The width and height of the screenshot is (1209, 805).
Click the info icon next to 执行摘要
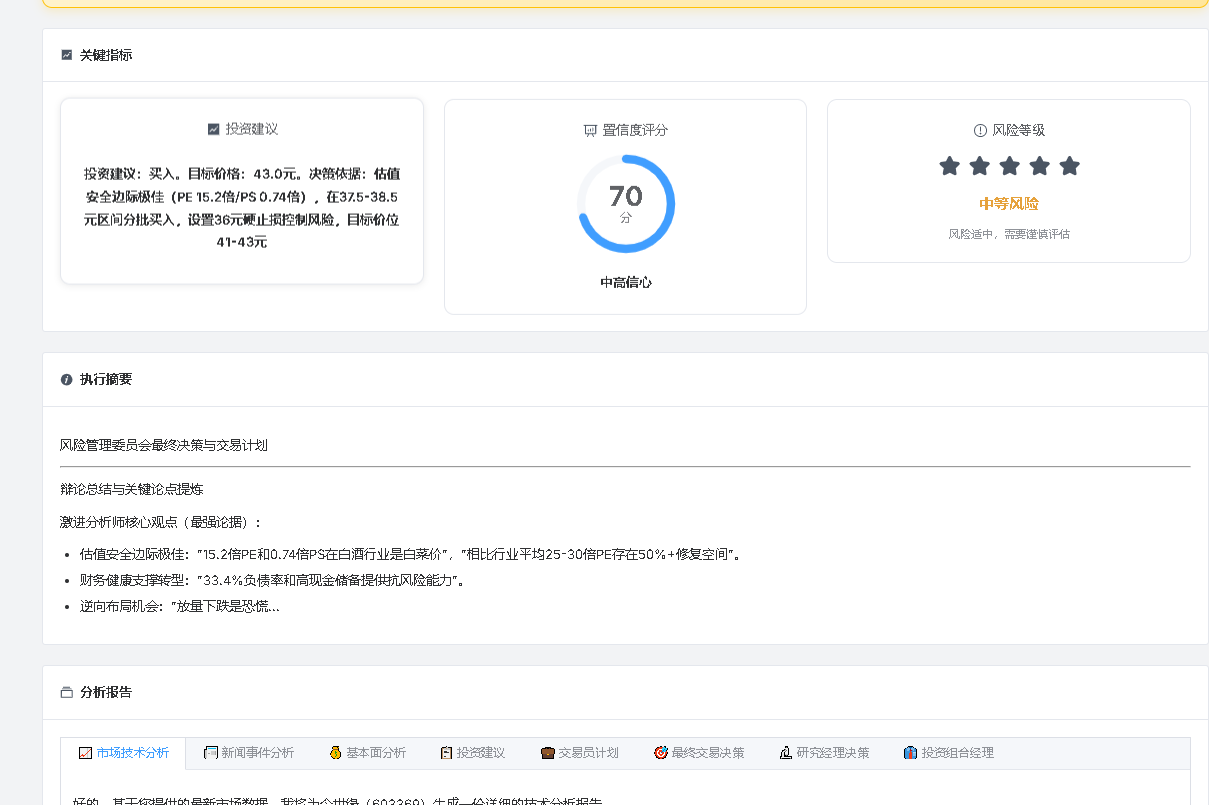67,379
